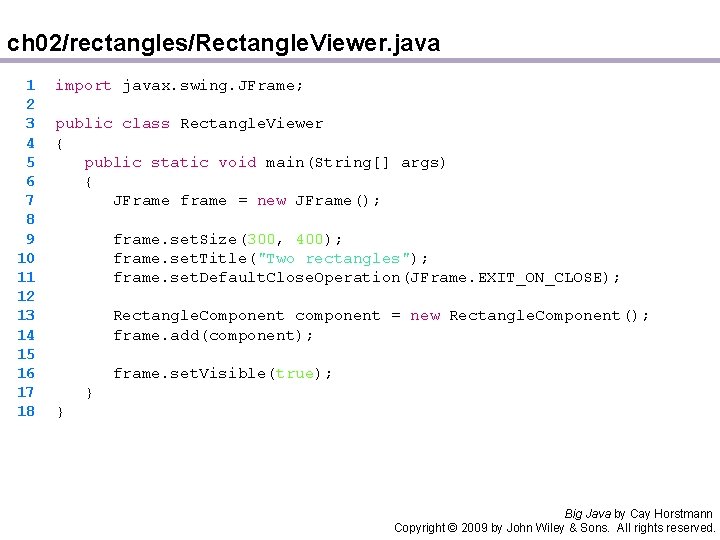The height and width of the screenshot is (540, 720).
Task: Click the "public class RectangleViewer" line
Action: pos(189,124)
